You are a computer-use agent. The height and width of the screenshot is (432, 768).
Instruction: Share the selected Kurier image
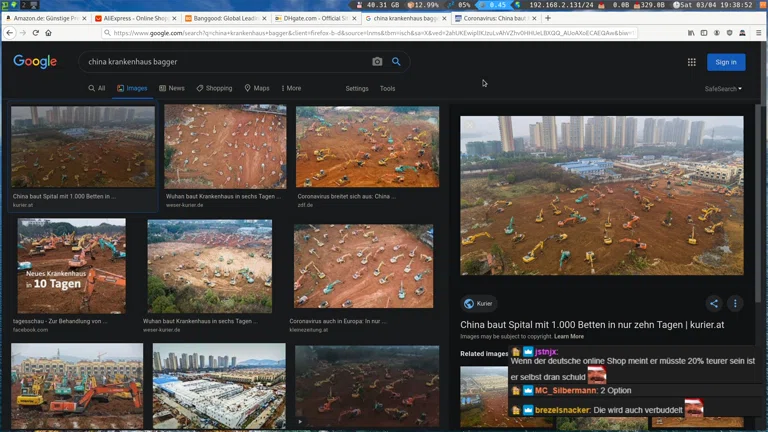[714, 304]
